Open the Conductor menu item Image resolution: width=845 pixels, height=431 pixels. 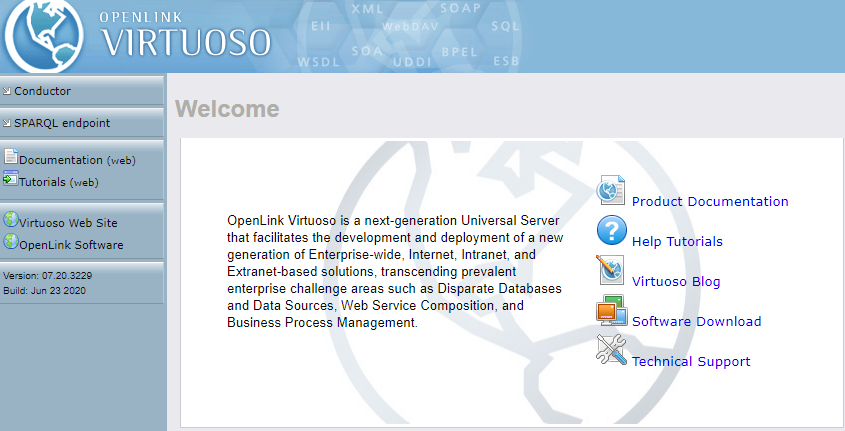[43, 91]
